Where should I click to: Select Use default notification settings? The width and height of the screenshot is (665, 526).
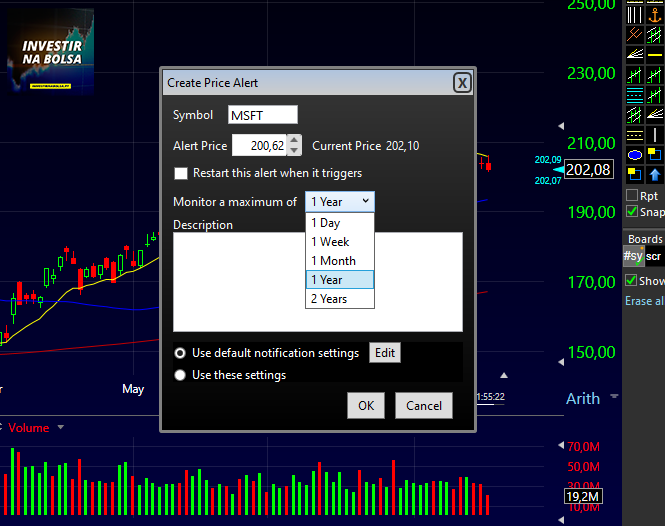click(180, 353)
